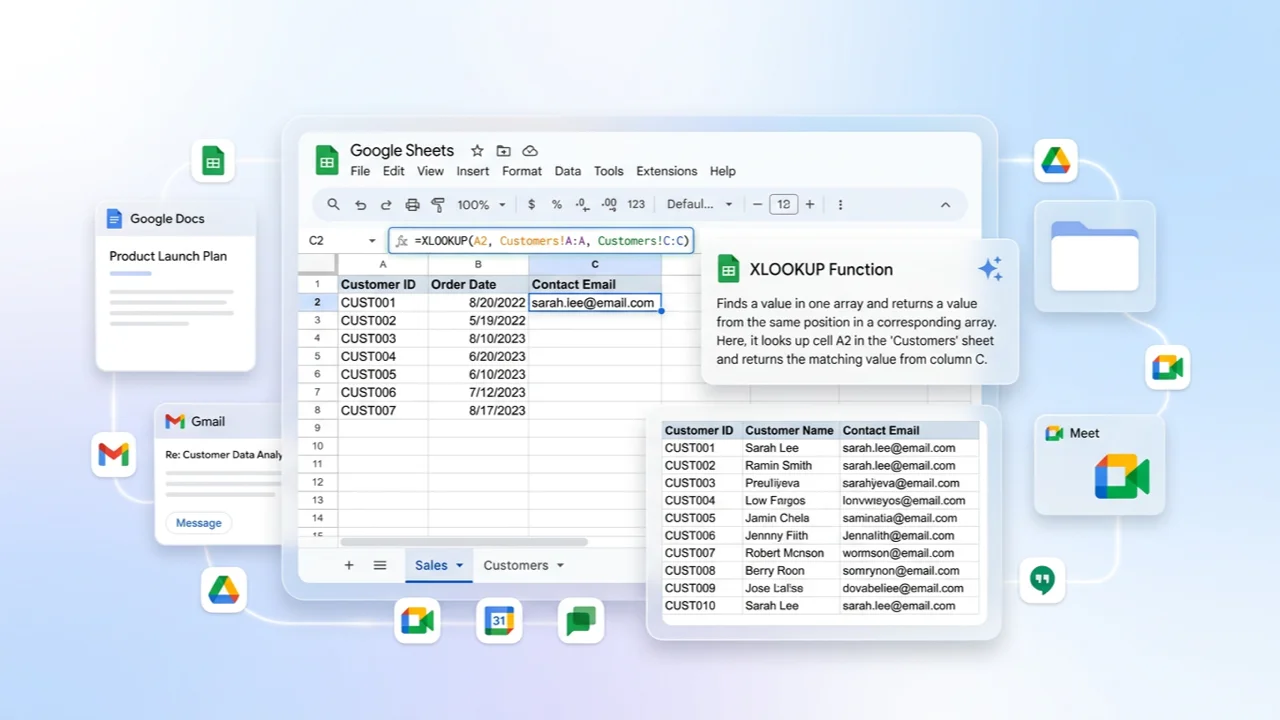Open the View menu
Screen dimensions: 1280x720
pyautogui.click(x=430, y=171)
